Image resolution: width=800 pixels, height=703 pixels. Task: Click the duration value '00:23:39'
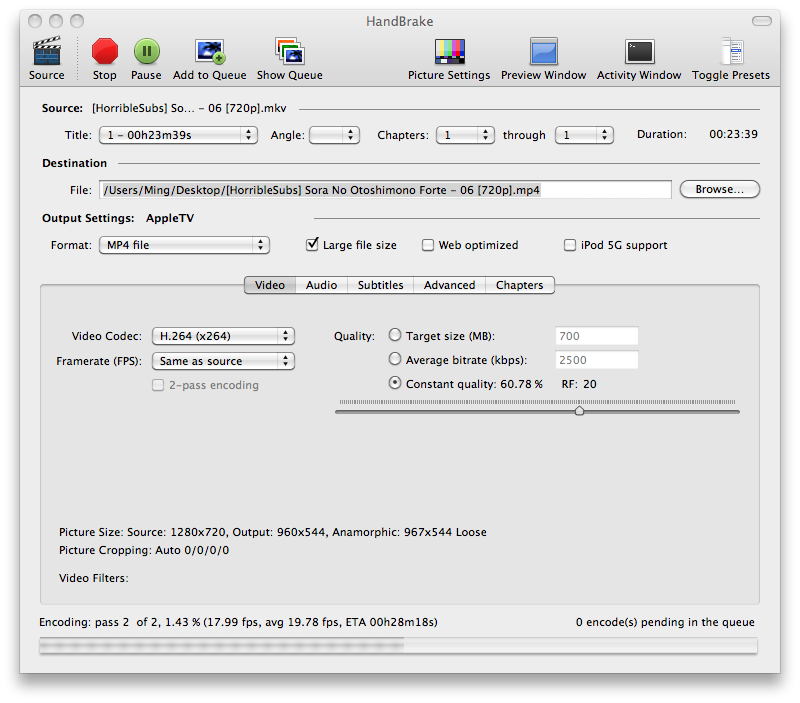(733, 134)
